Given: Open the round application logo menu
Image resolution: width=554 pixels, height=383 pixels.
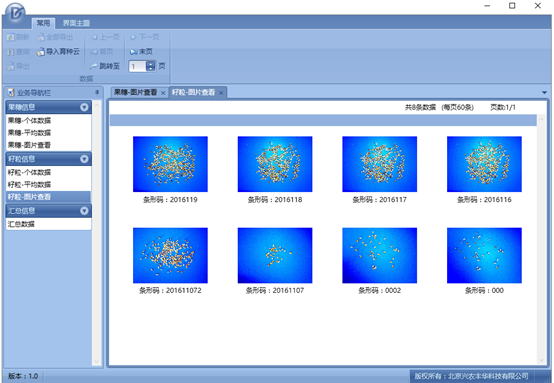Looking at the screenshot, I should coord(15,13).
